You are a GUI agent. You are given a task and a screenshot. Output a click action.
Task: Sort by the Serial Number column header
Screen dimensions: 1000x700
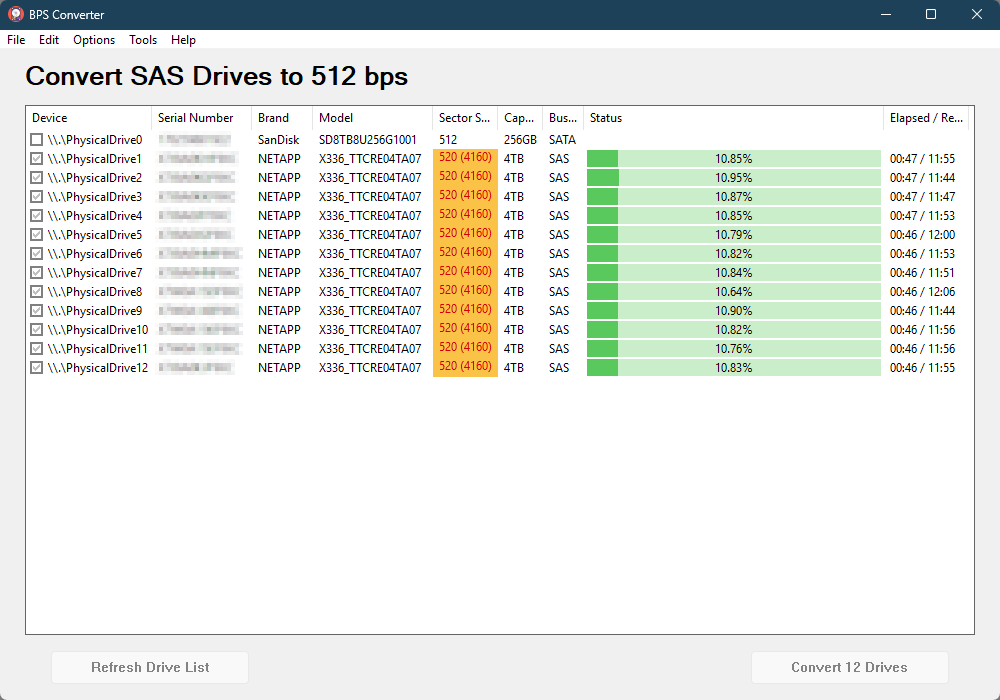(196, 118)
